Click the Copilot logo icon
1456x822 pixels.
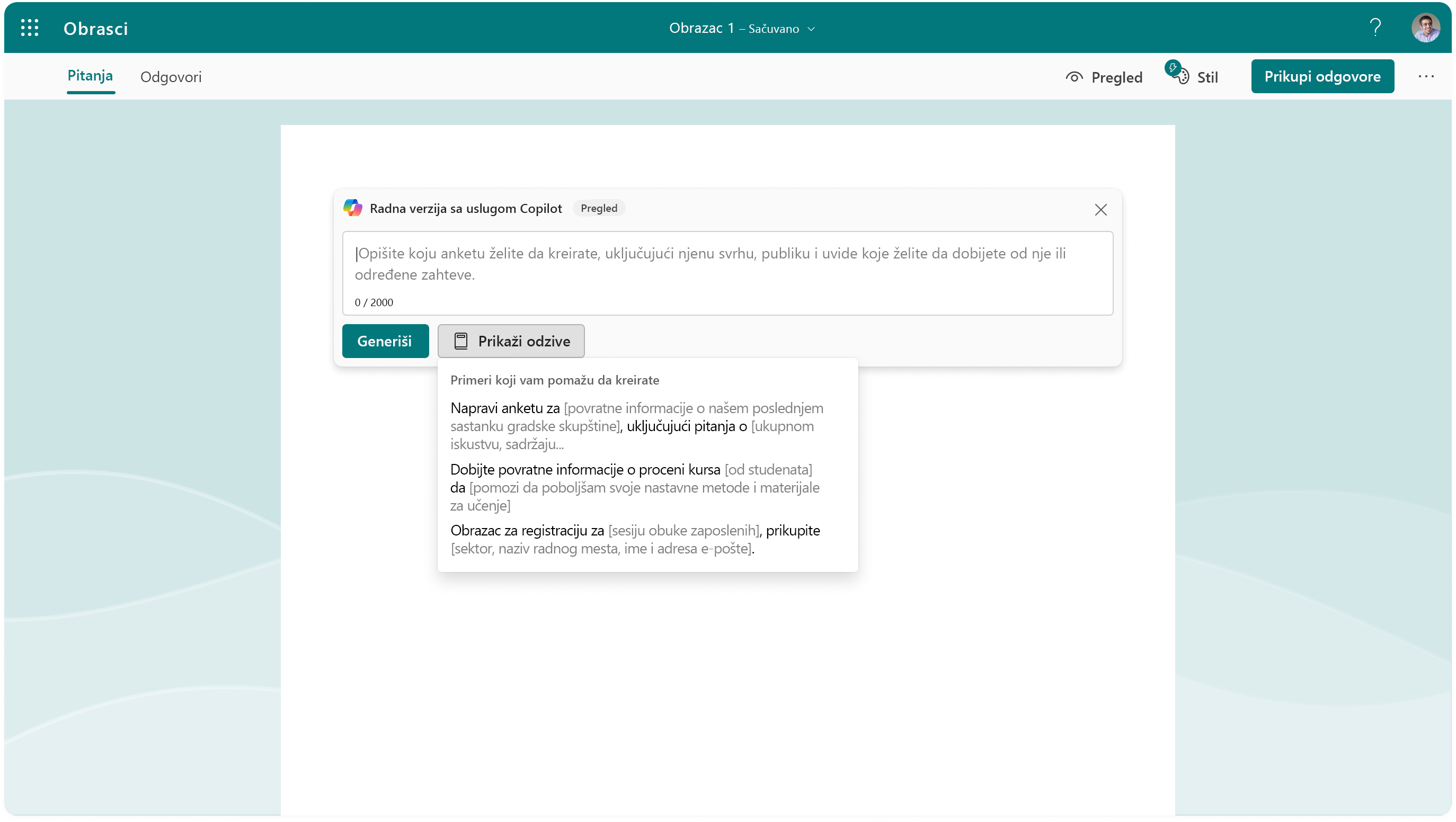(353, 208)
